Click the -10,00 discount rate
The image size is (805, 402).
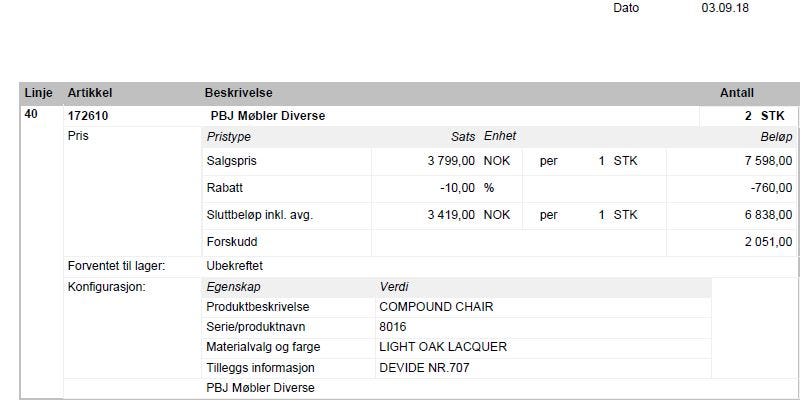pyautogui.click(x=457, y=188)
